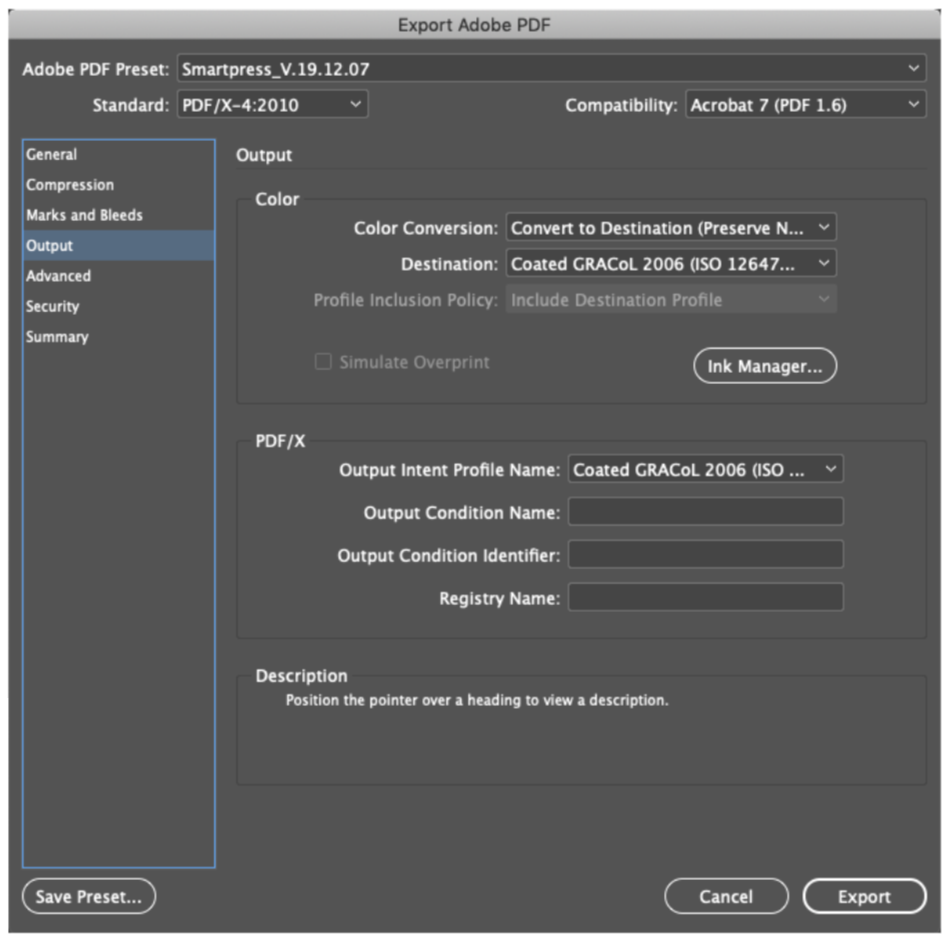Toggle the Simulate Overprint checkbox
This screenshot has width=948, height=942.
(x=323, y=362)
